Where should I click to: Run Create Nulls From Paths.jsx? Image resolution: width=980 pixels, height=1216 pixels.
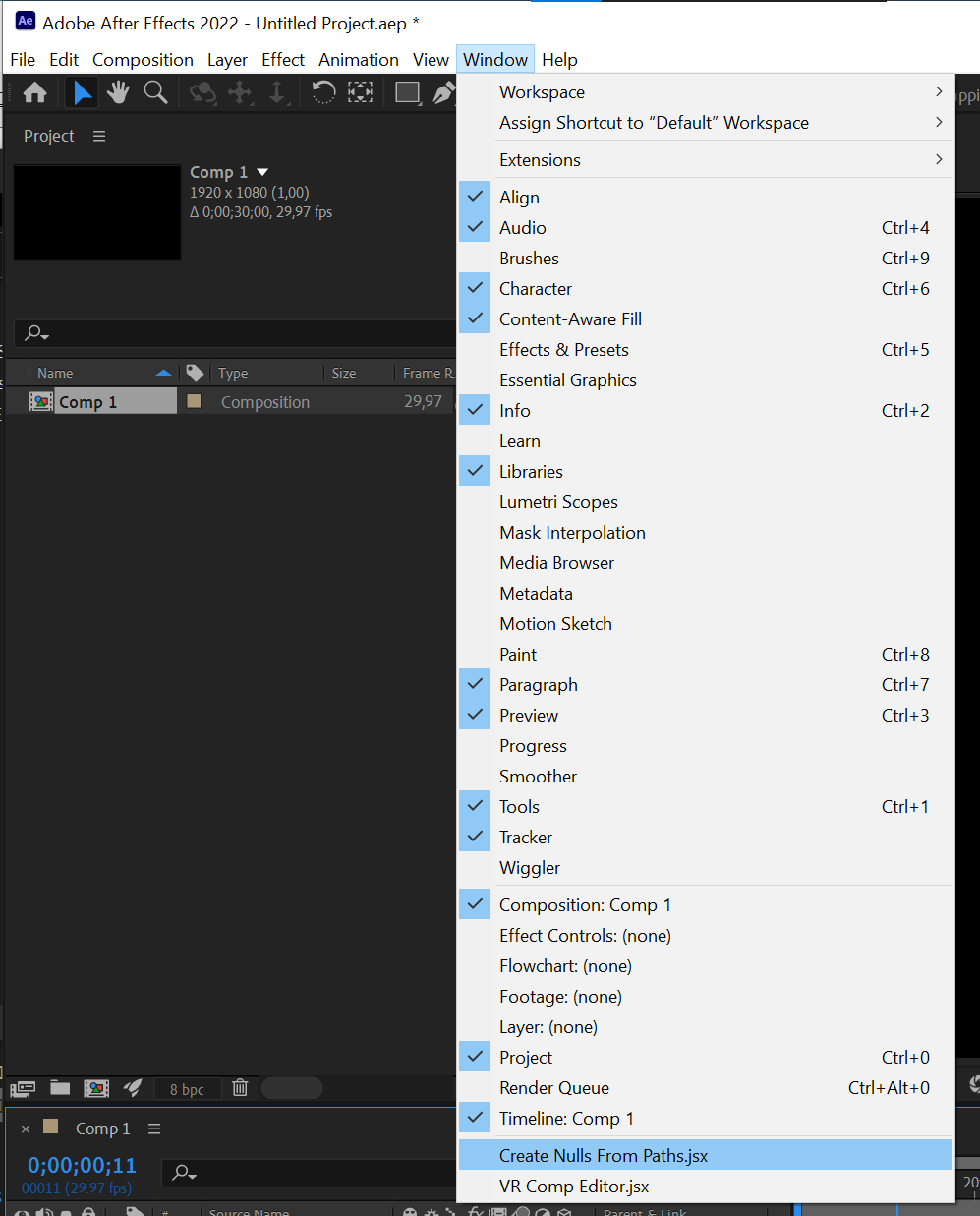point(706,1155)
